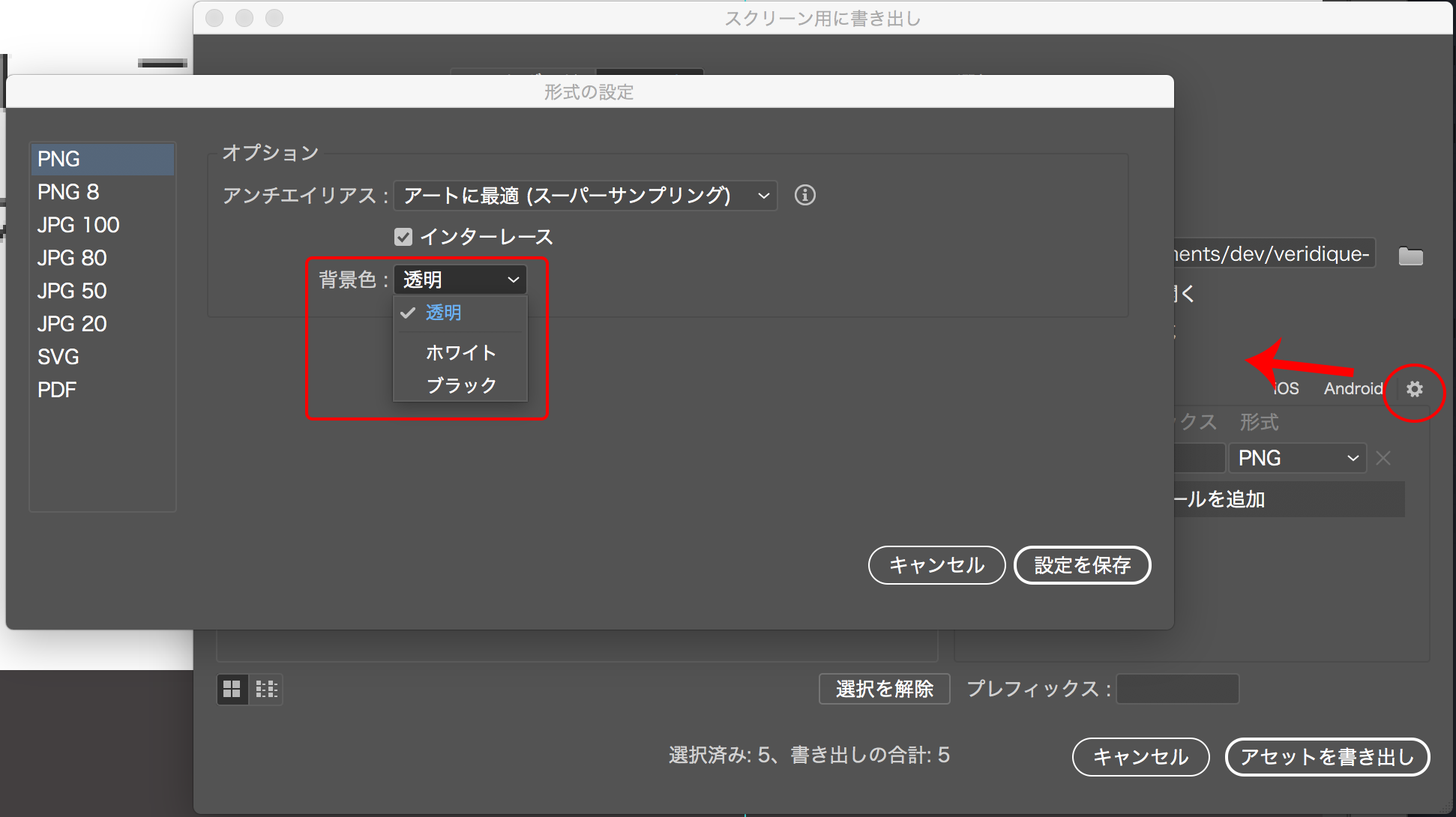Viewport: 1456px width, 817px height.
Task: Choose 透明 background option
Action: pos(460,313)
